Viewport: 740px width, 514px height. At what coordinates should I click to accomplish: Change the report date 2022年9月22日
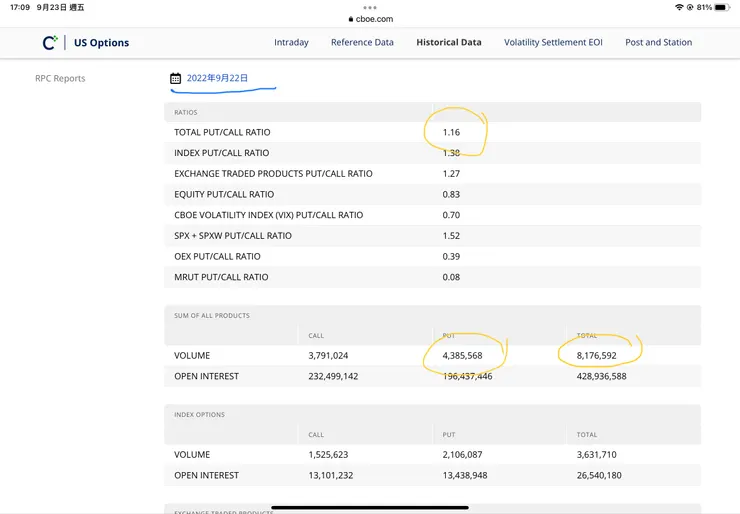(217, 78)
